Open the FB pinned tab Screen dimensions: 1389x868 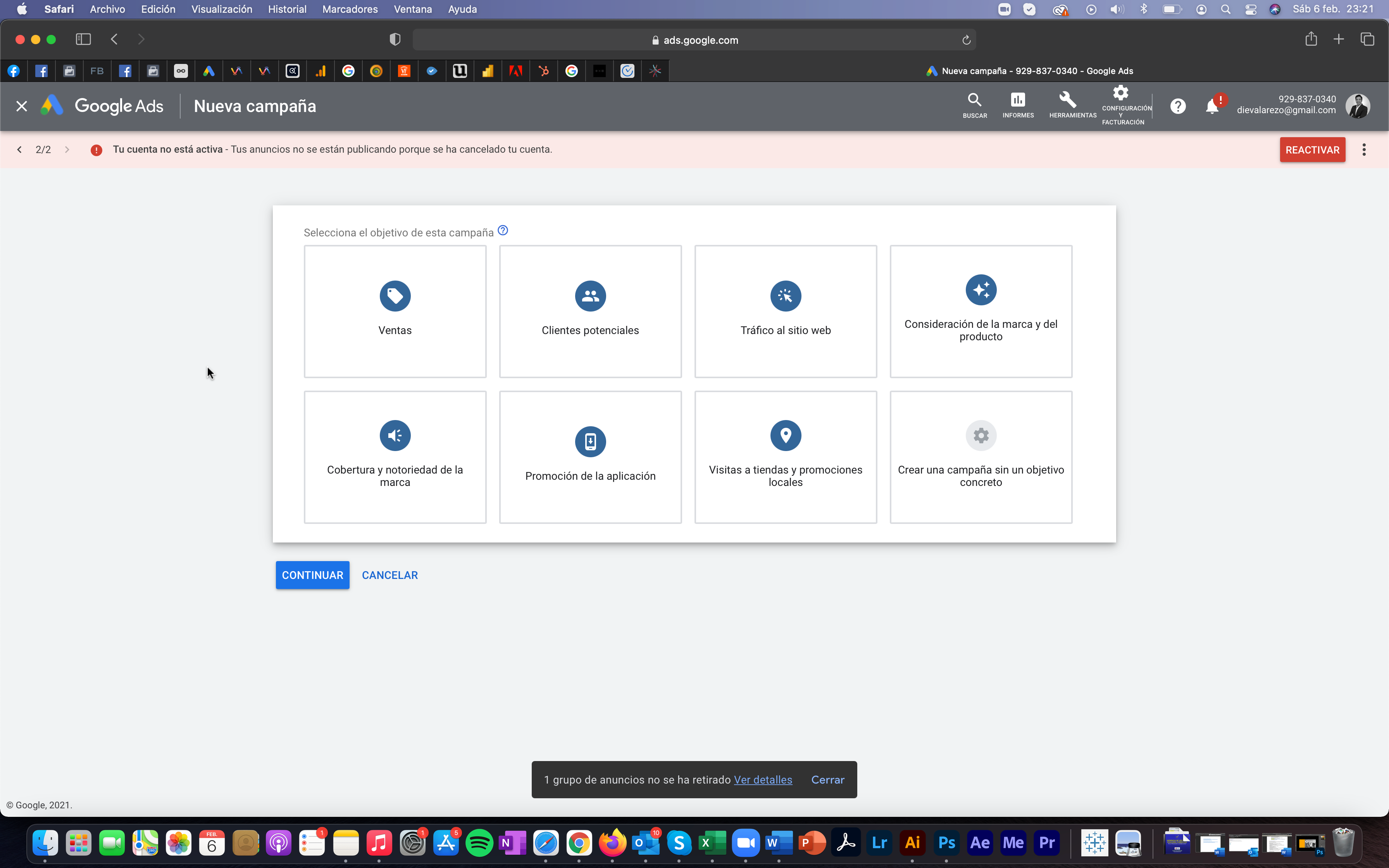pyautogui.click(x=97, y=71)
